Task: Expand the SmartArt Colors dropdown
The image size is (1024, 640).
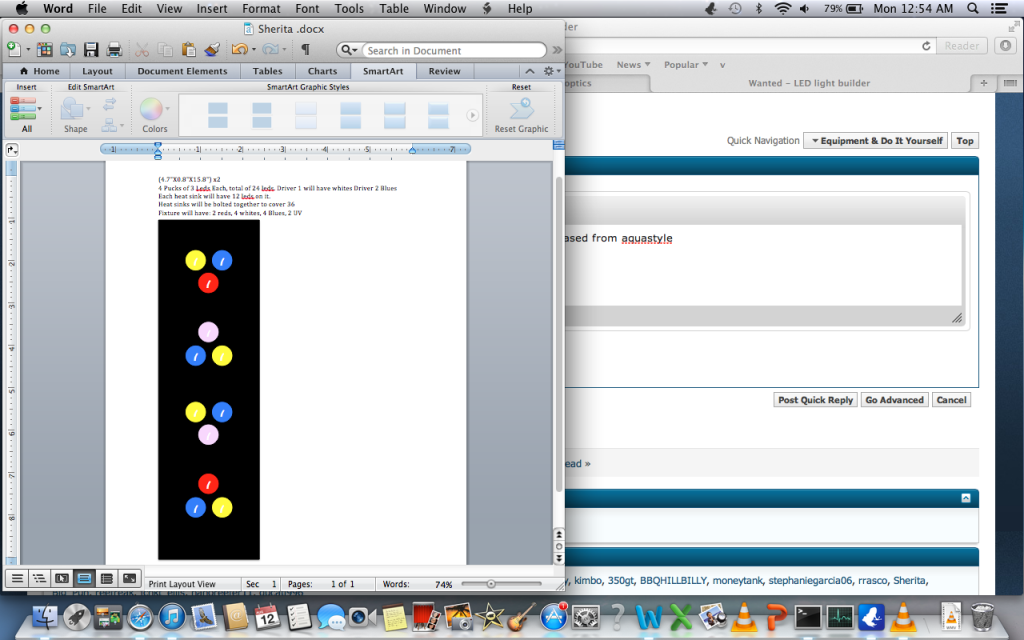Action: pos(154,114)
